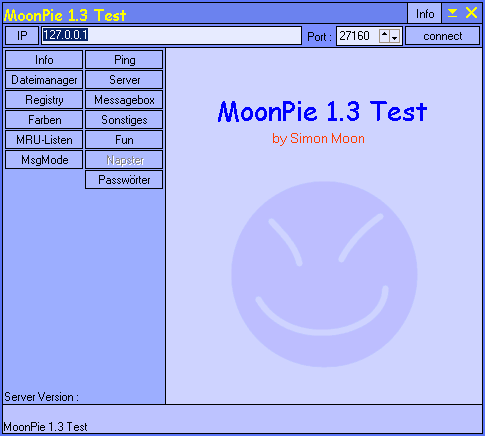The width and height of the screenshot is (485, 436).
Task: Open the Info button in title bar
Action: click(x=425, y=14)
